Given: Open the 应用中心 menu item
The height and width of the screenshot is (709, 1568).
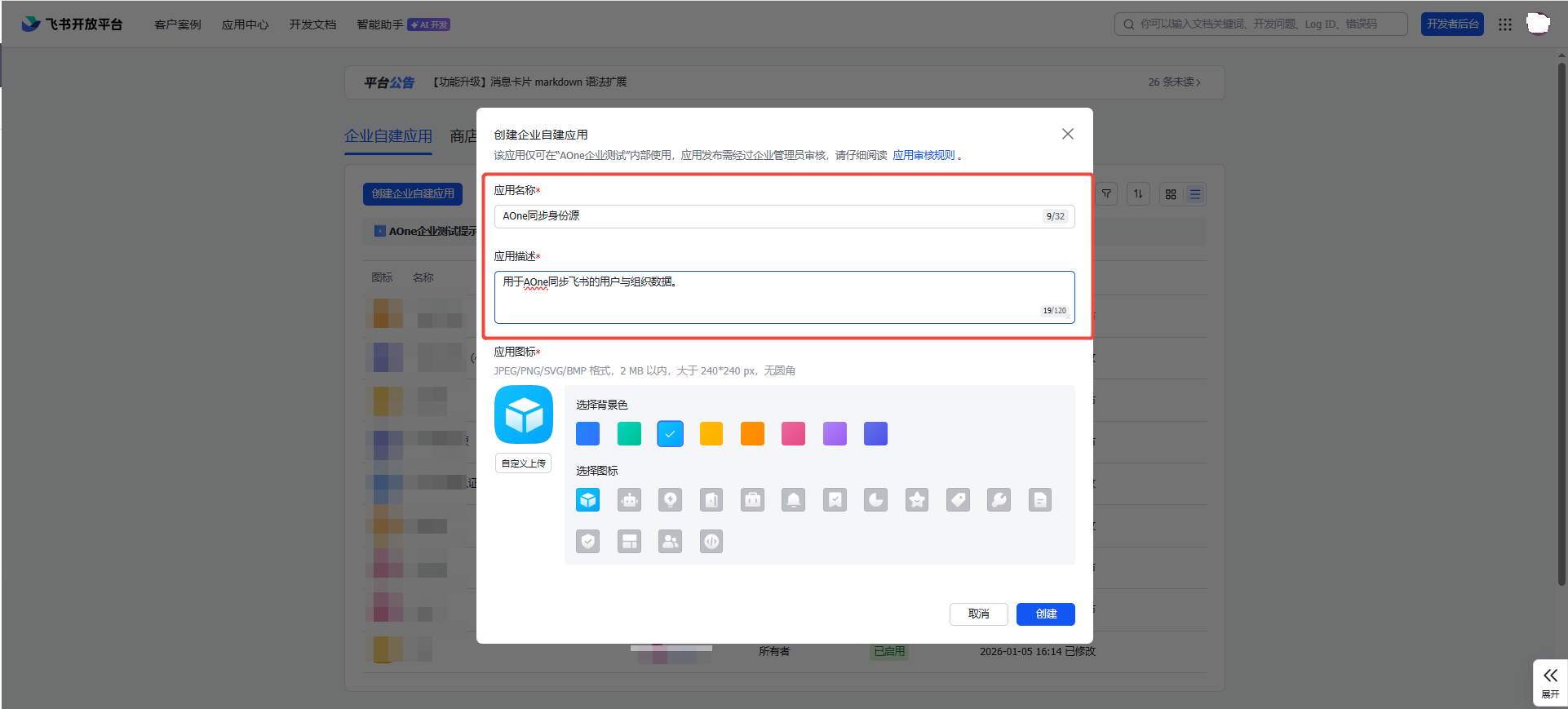Looking at the screenshot, I should (x=245, y=24).
